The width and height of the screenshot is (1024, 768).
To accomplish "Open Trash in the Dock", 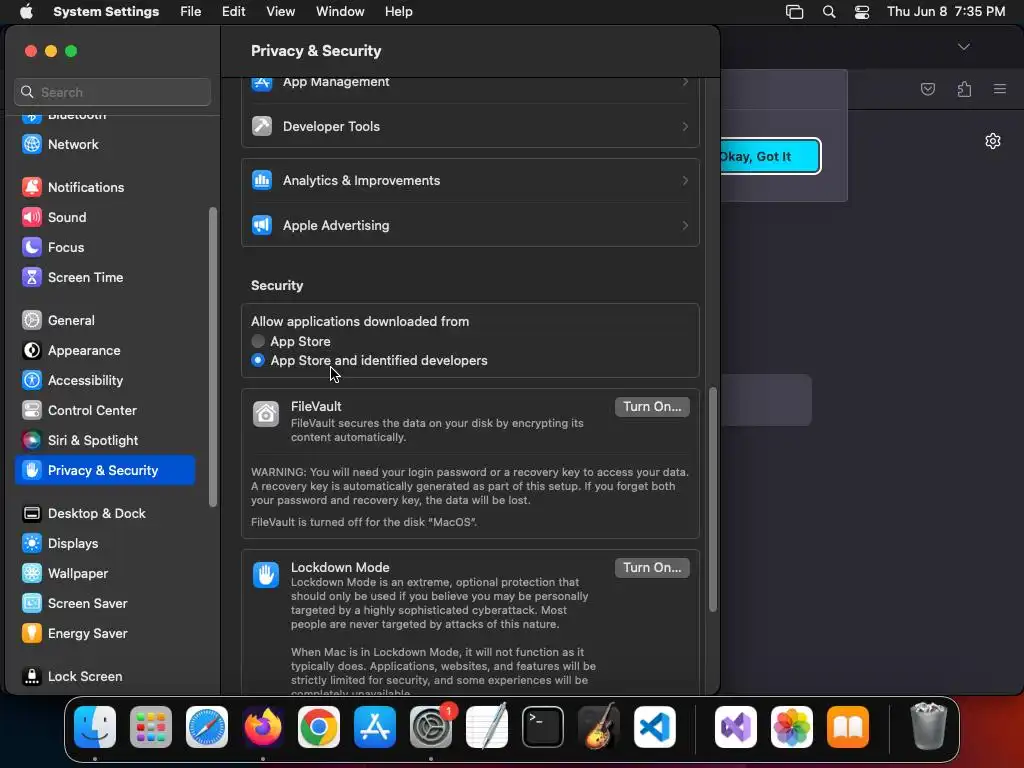I will tap(928, 728).
